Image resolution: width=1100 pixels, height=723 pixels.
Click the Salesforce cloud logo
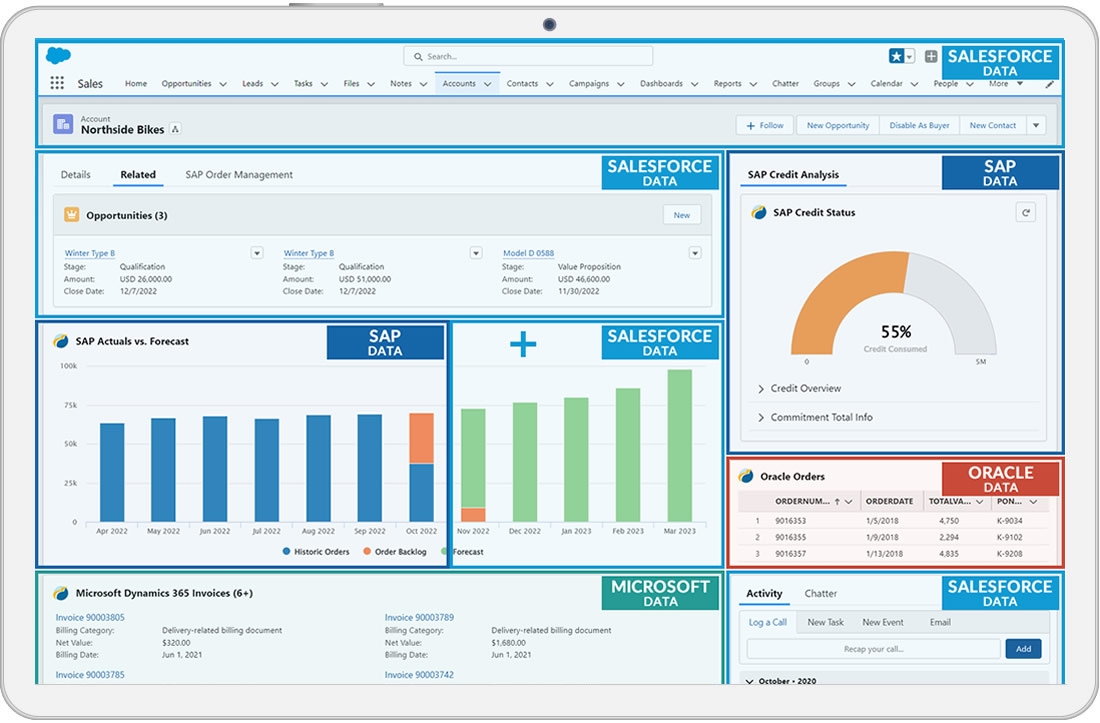[x=59, y=56]
